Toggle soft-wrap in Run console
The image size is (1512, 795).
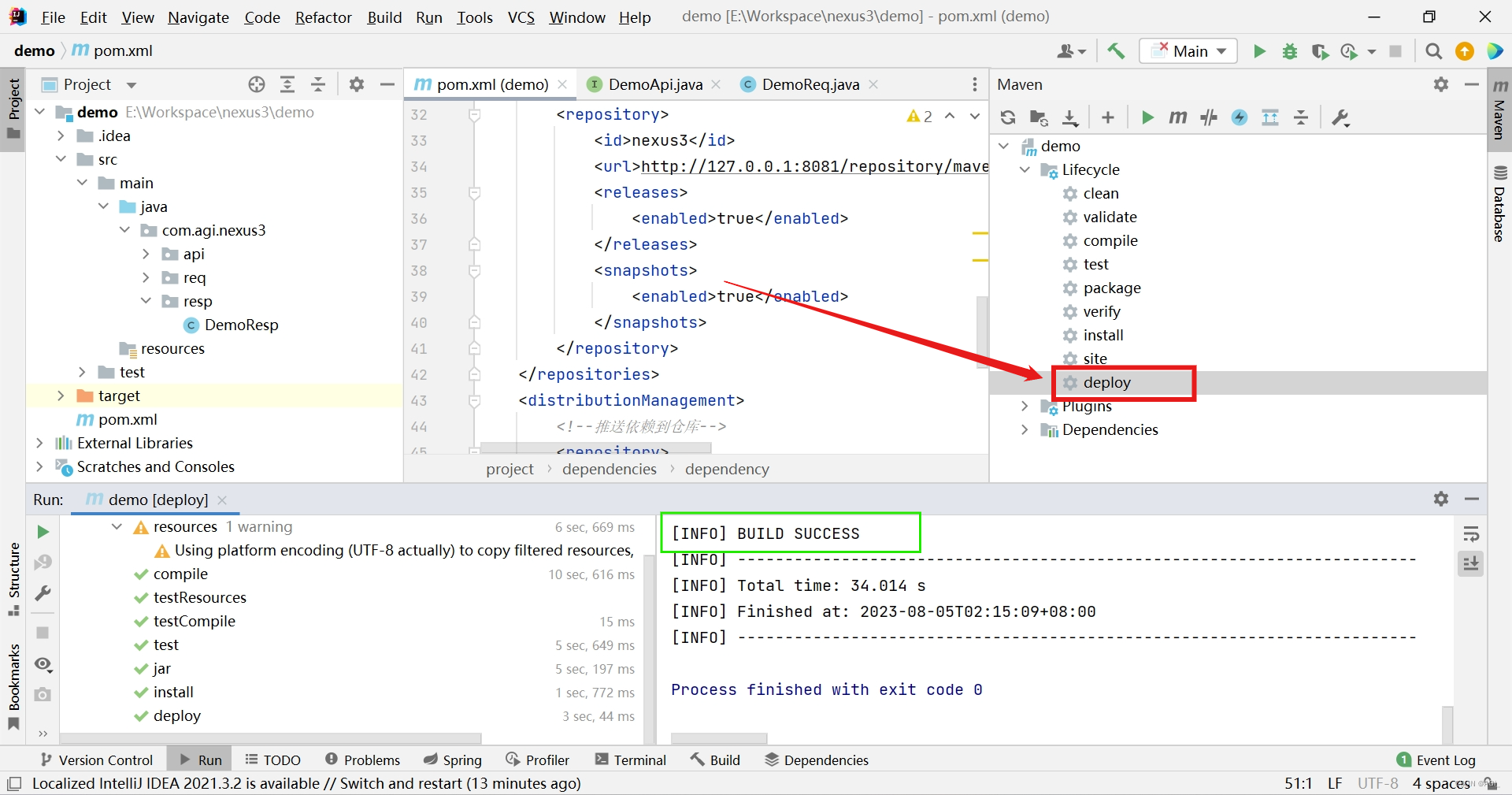tap(1470, 534)
